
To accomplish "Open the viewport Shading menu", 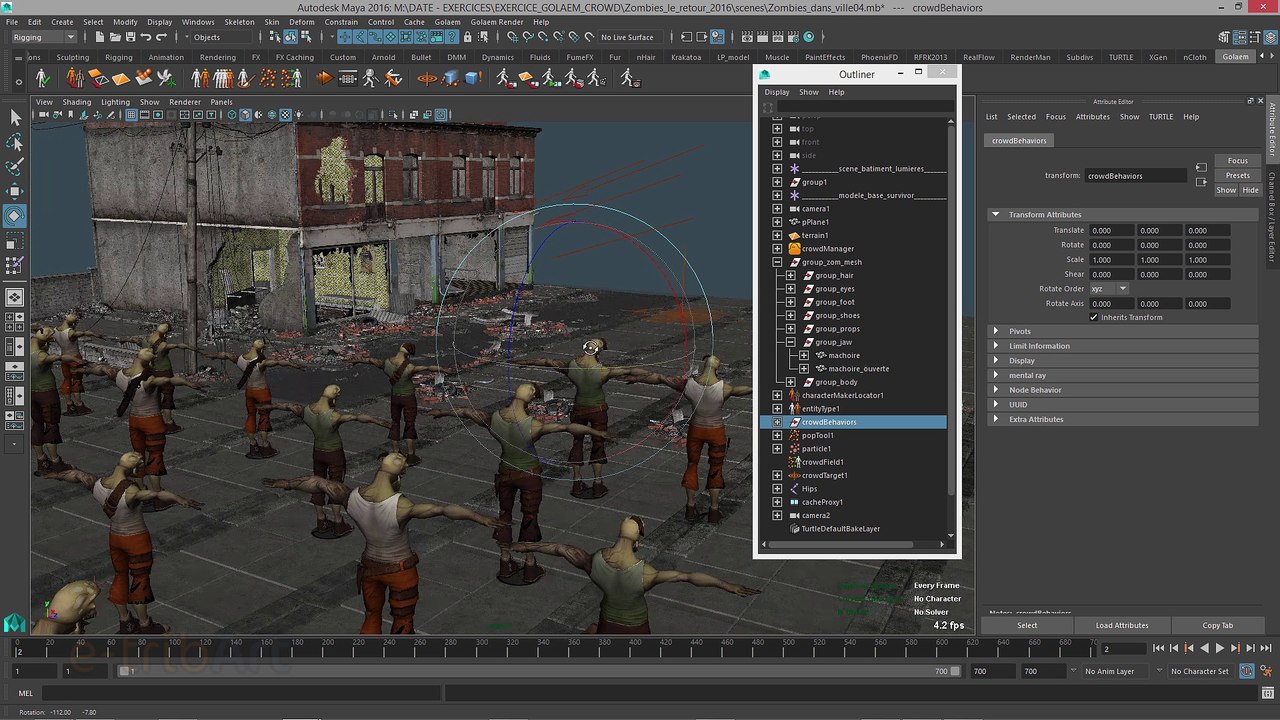I will [77, 102].
